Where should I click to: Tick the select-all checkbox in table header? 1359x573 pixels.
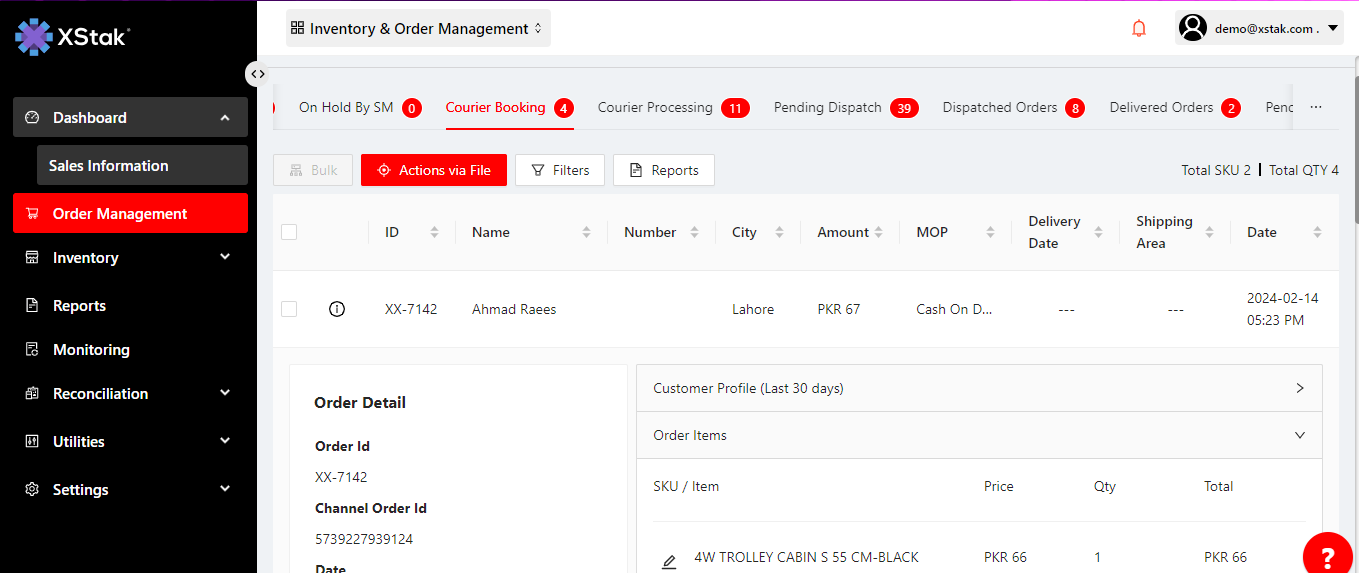[289, 232]
